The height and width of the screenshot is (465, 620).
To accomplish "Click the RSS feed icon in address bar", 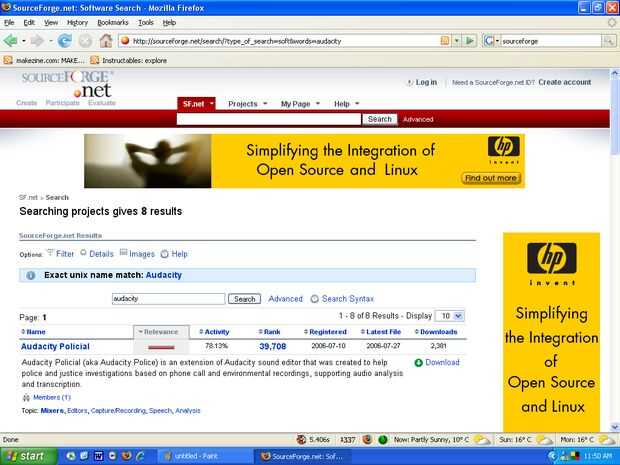I will click(x=444, y=40).
